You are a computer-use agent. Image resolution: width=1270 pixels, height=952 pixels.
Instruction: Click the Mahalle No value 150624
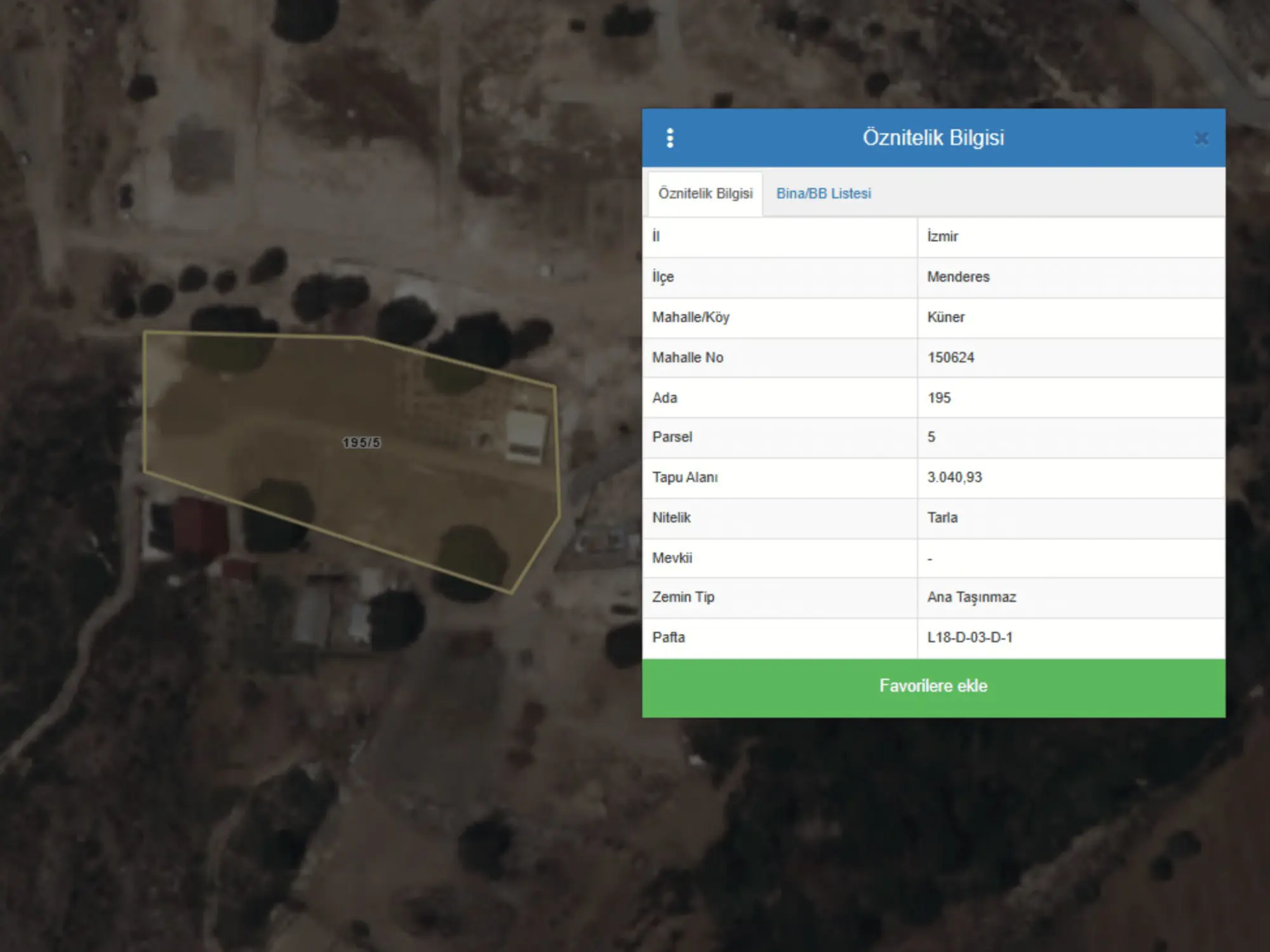click(951, 357)
